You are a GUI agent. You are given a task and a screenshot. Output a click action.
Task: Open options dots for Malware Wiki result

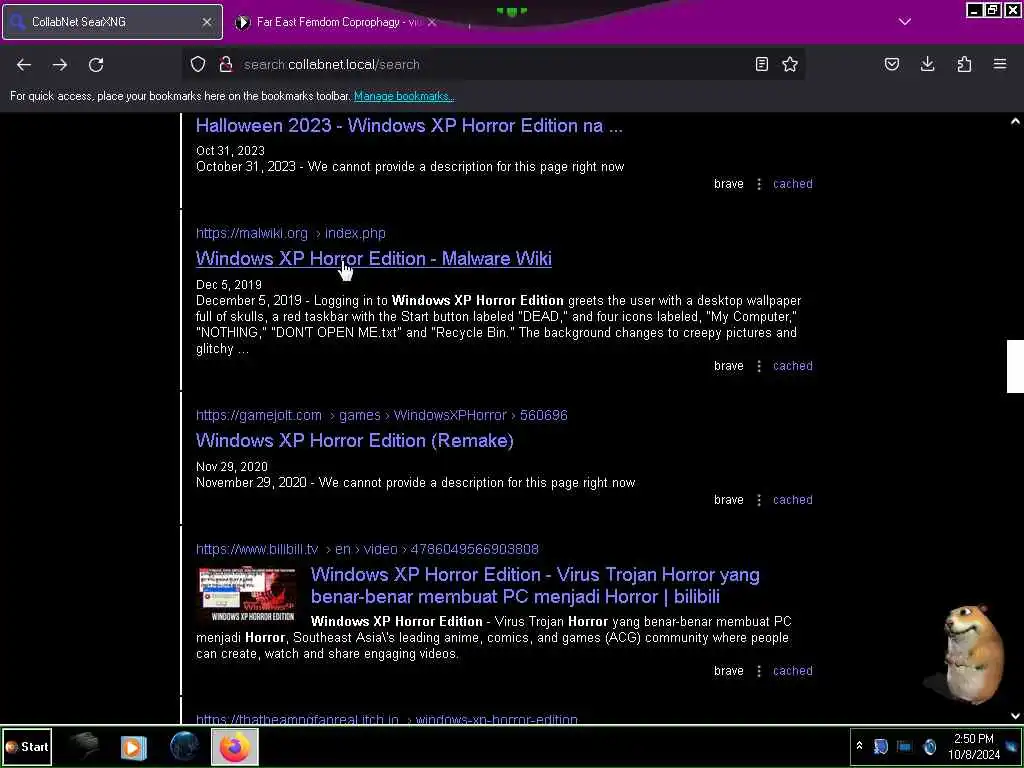759,366
